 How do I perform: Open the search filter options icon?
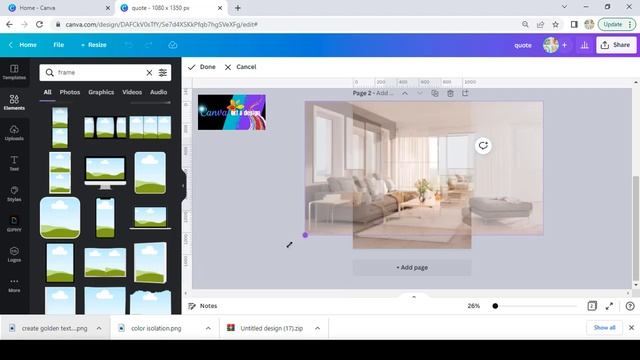pyautogui.click(x=162, y=73)
